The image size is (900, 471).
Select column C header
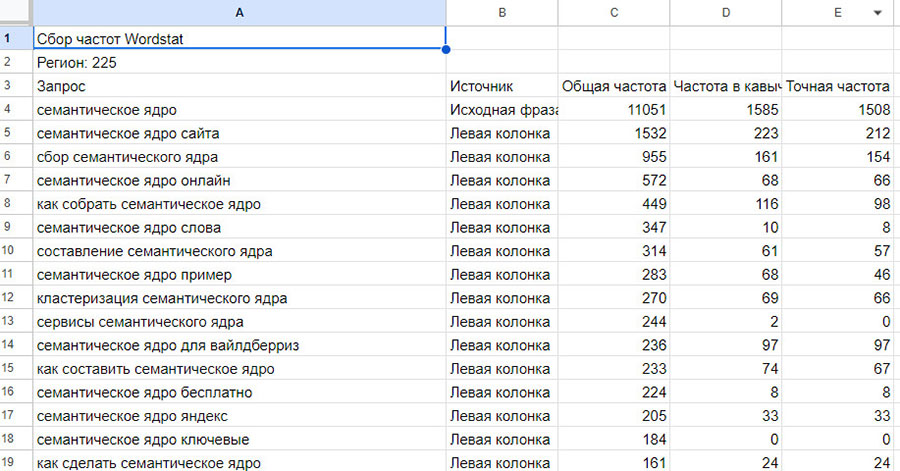(x=613, y=13)
